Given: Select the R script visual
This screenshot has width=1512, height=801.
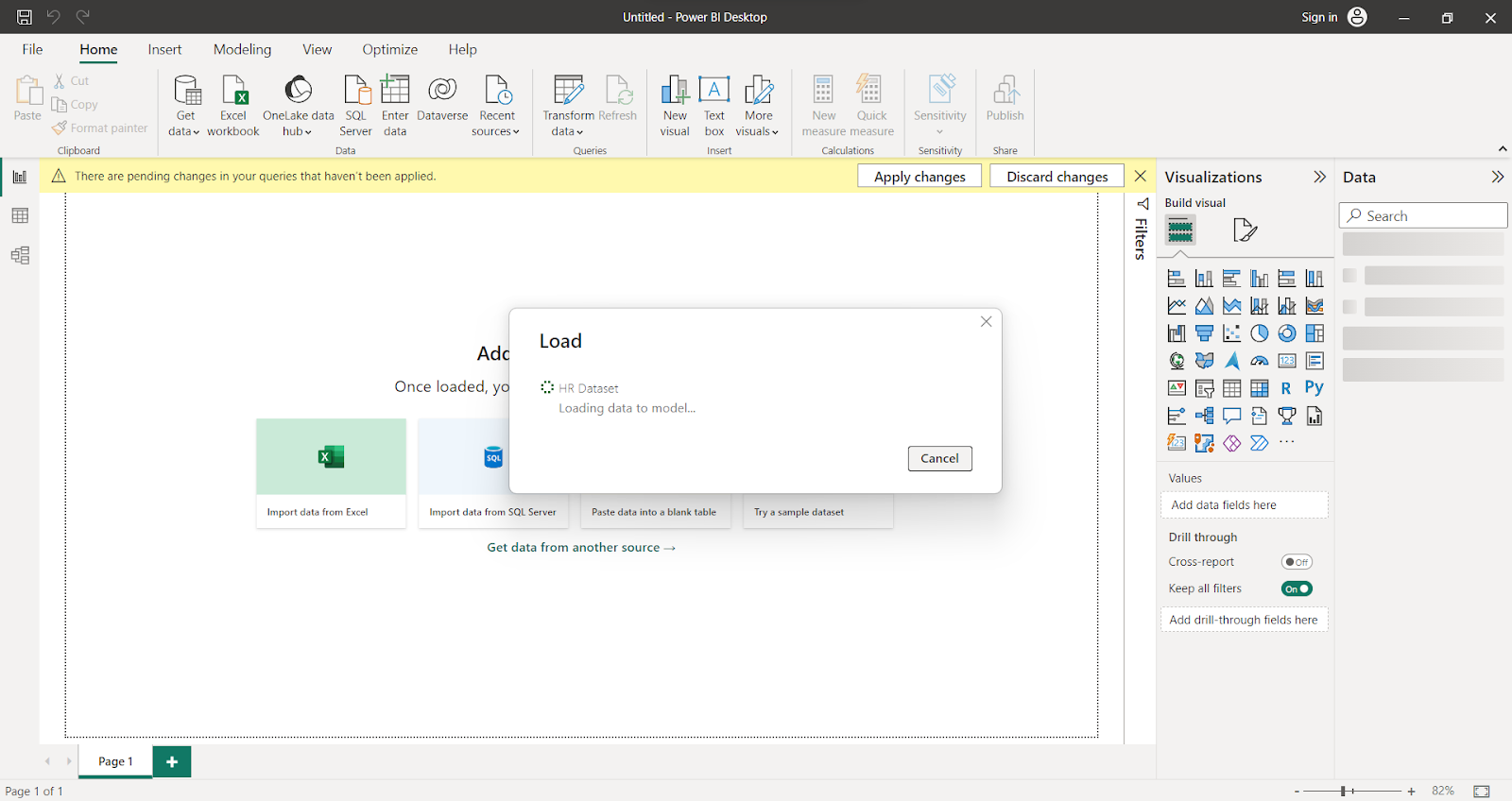Looking at the screenshot, I should [1286, 388].
